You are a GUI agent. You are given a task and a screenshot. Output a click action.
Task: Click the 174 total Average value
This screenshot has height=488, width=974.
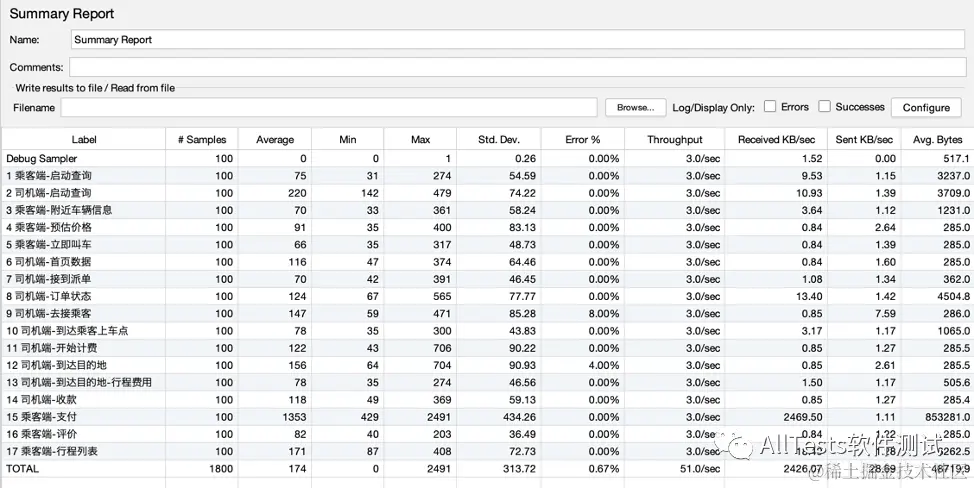click(x=298, y=469)
